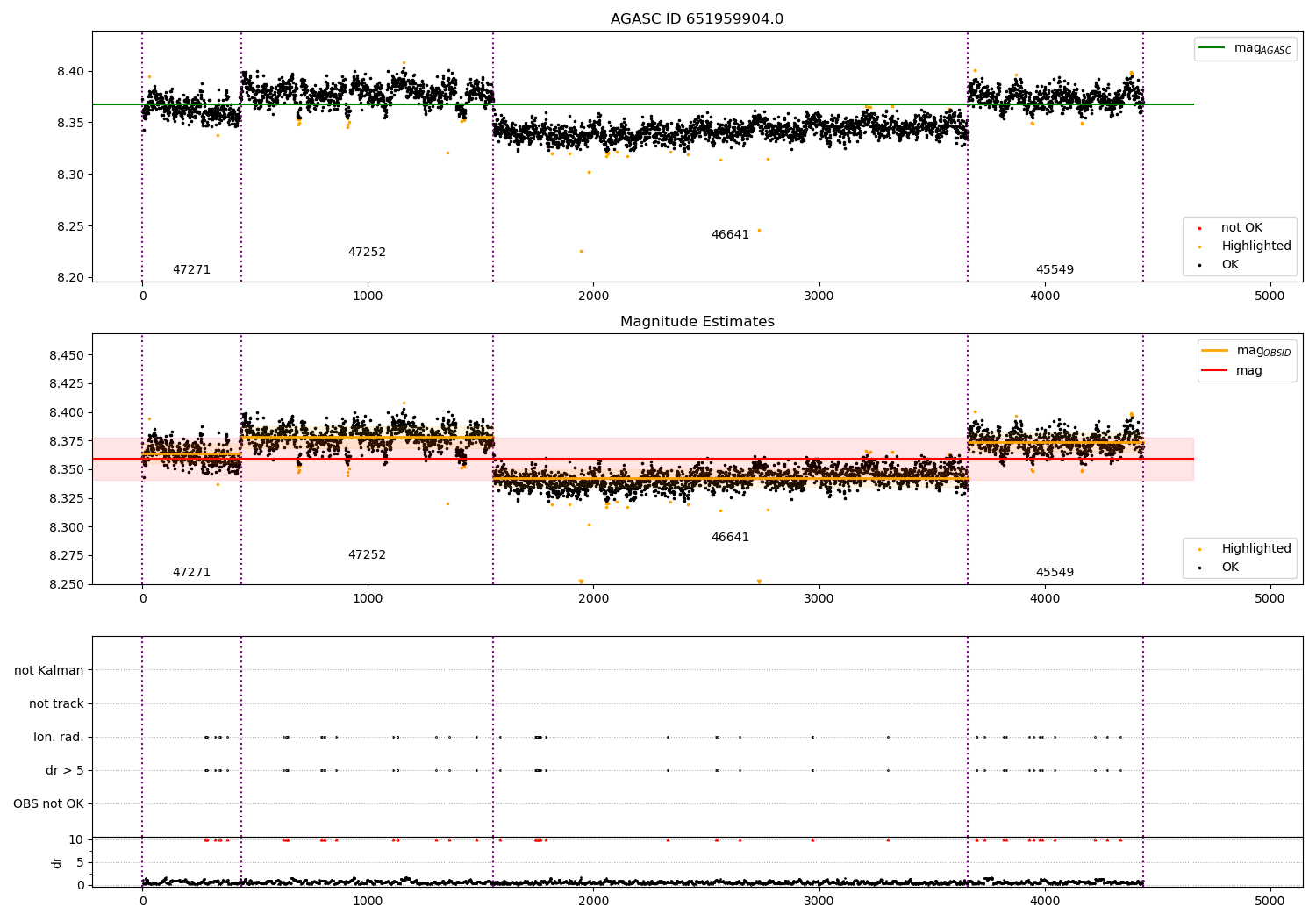Click the '5000' x-axis tick in top plot
This screenshot has height=921, width=1316.
tap(1270, 296)
